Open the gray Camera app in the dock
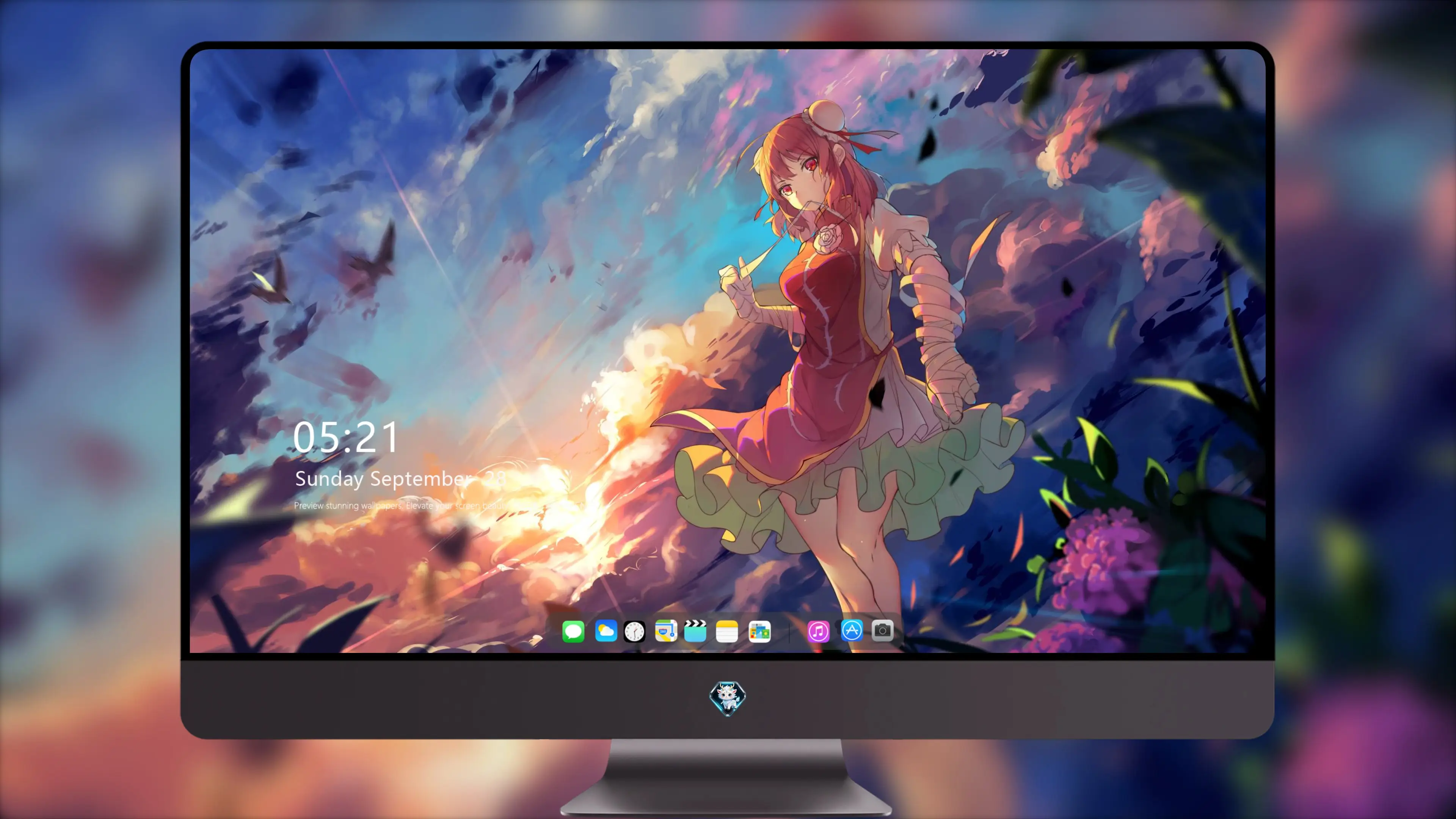 click(882, 630)
